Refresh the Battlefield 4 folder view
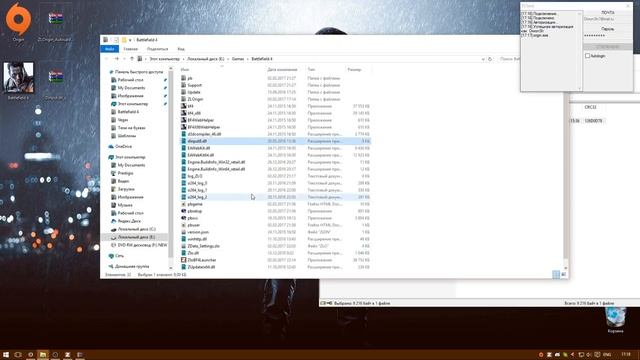The width and height of the screenshot is (640, 360). coord(490,59)
